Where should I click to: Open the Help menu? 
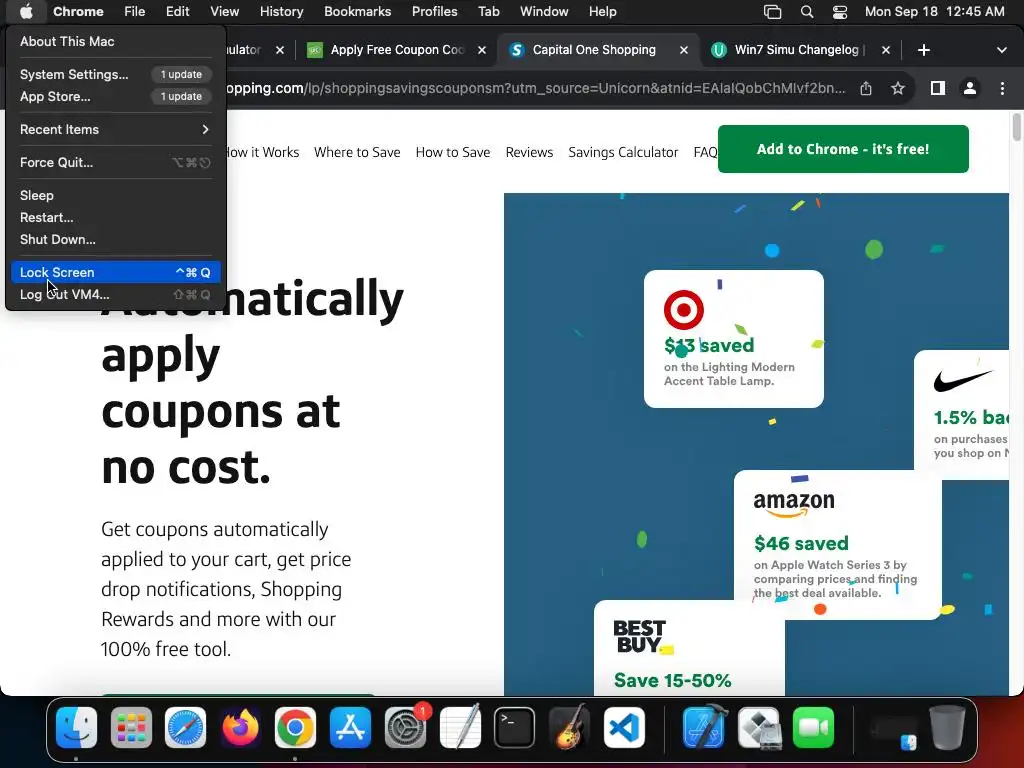click(x=602, y=11)
